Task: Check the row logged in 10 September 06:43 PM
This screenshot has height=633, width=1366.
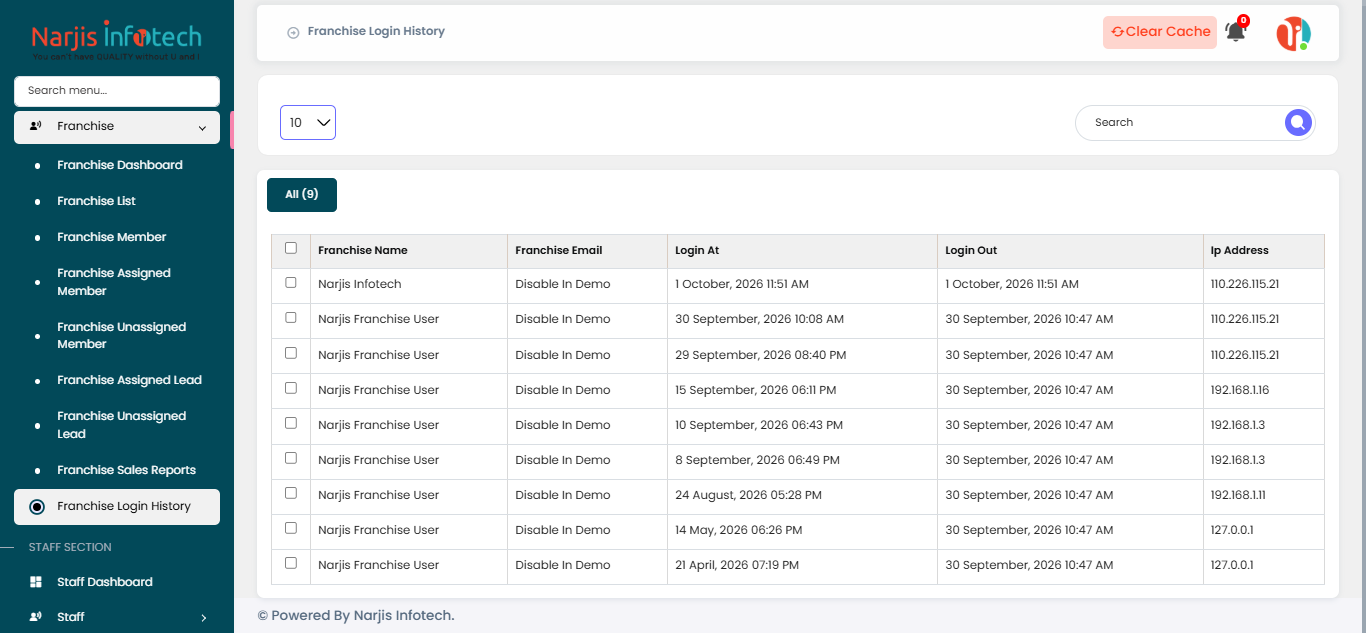Action: (x=291, y=423)
